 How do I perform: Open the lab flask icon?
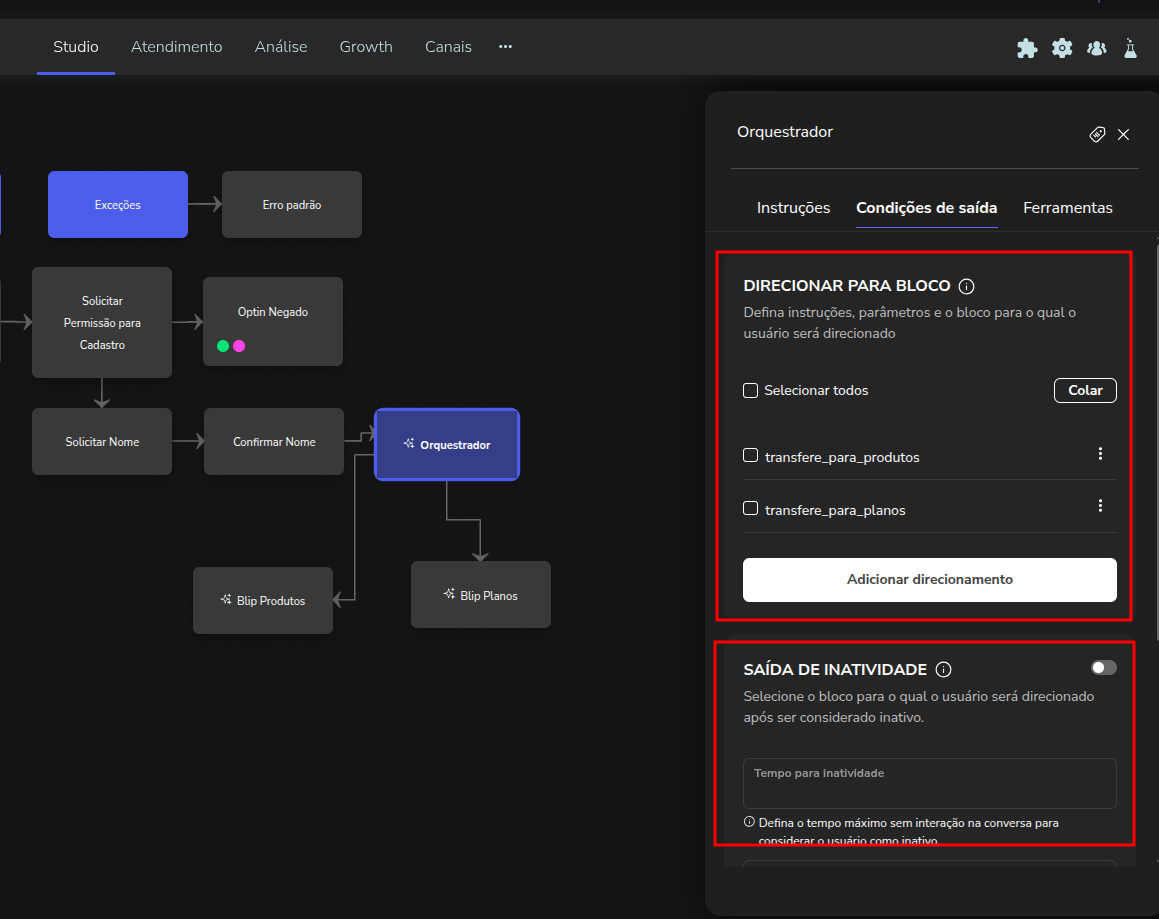tap(1131, 48)
